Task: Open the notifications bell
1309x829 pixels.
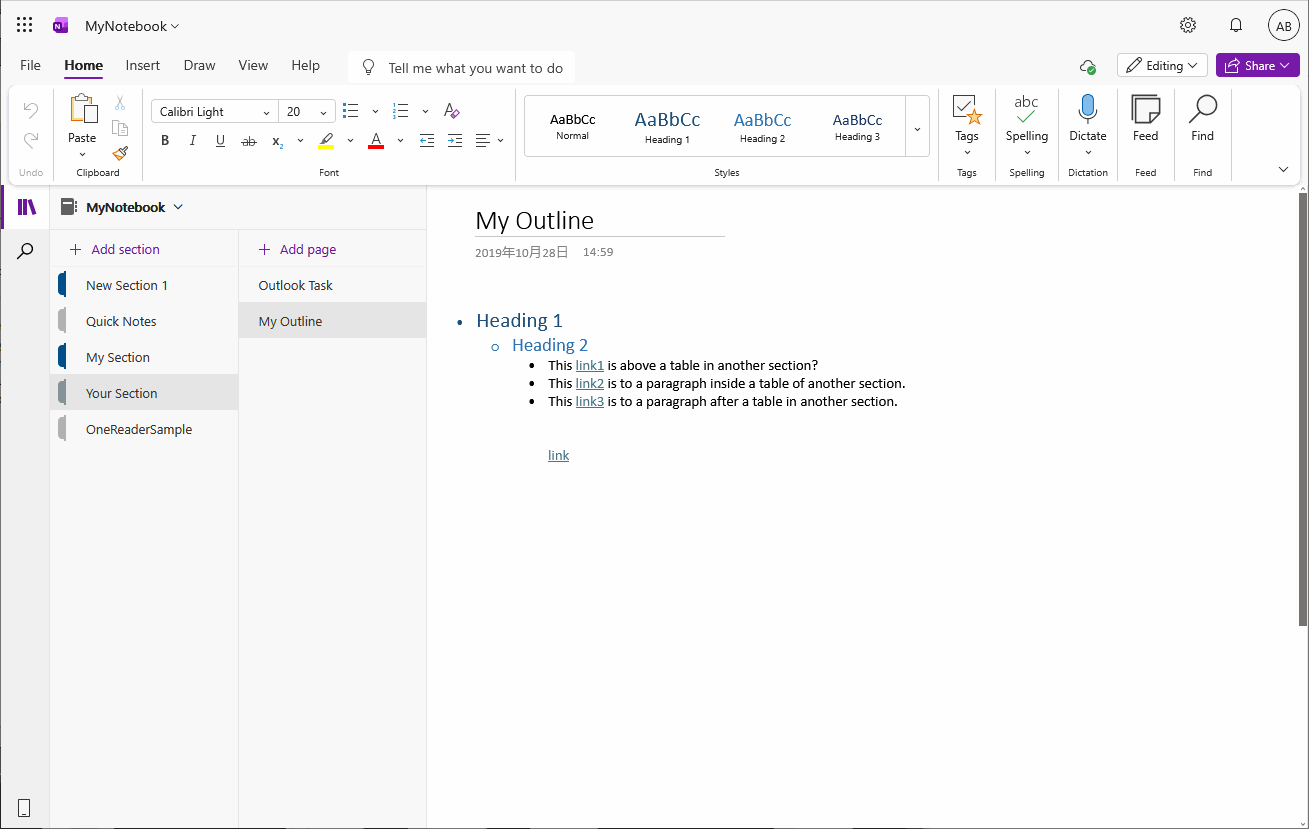Action: tap(1236, 26)
